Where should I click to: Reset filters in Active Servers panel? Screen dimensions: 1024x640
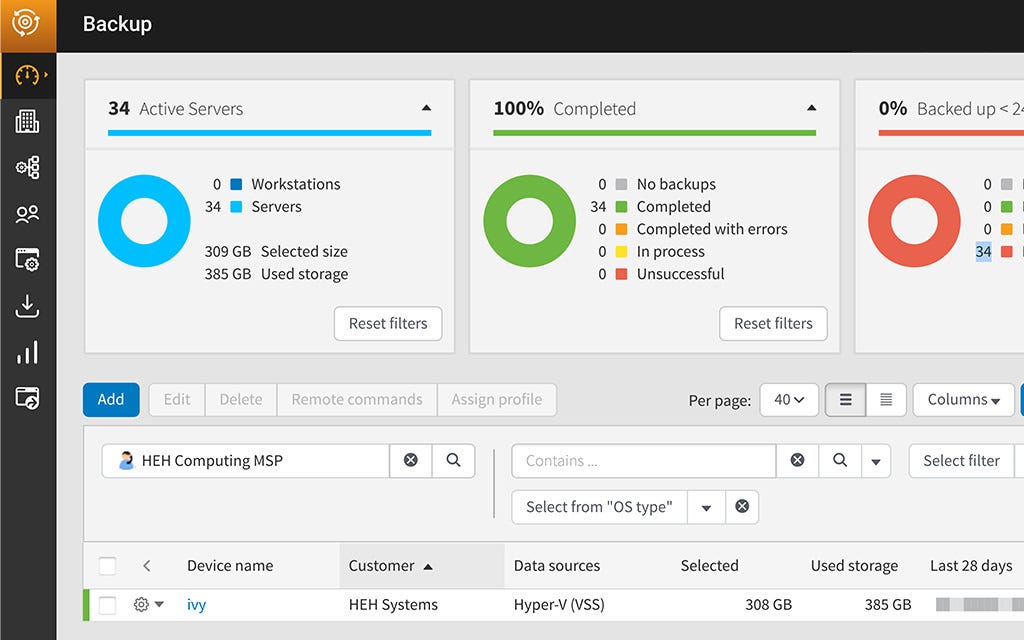click(388, 323)
